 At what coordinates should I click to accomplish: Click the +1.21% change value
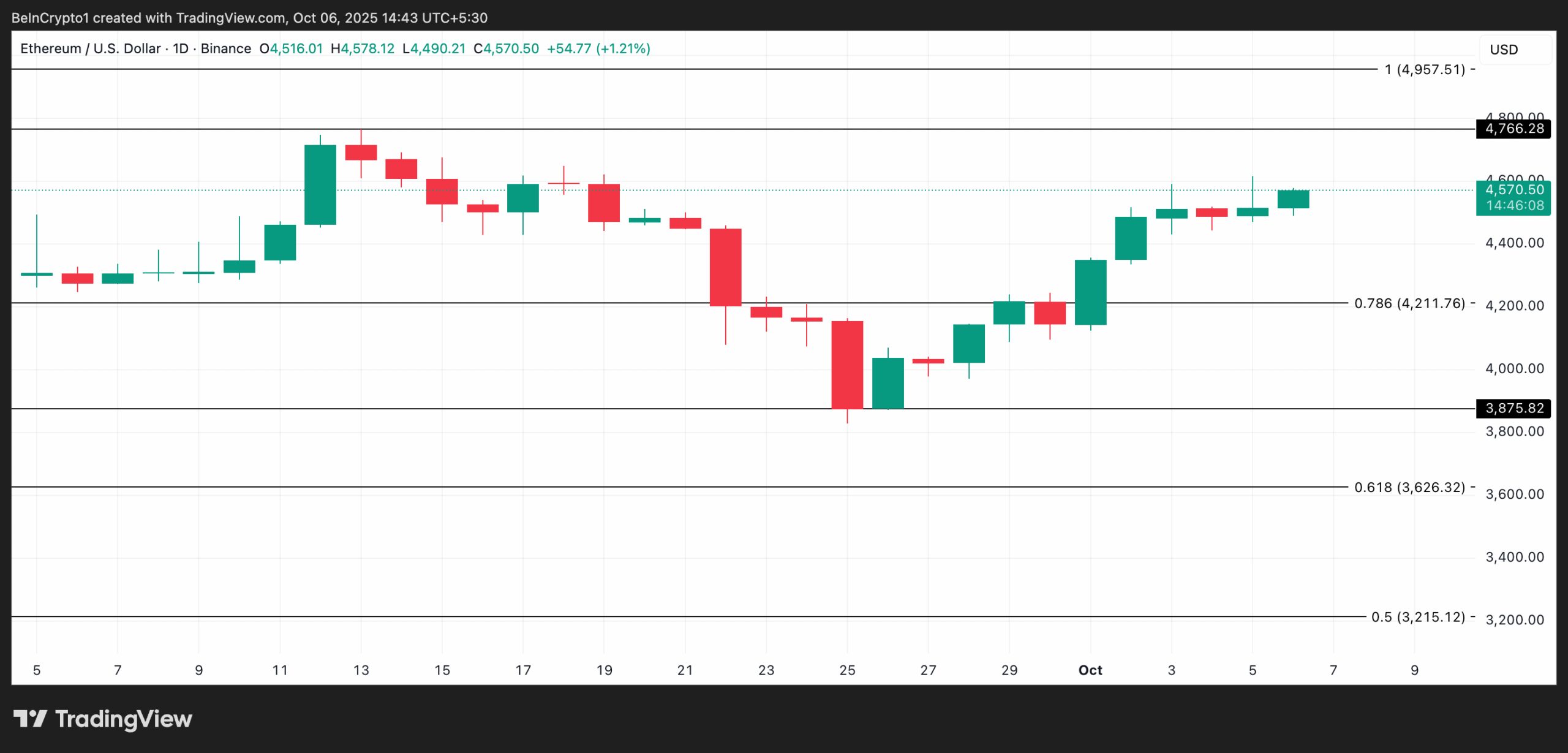623,48
